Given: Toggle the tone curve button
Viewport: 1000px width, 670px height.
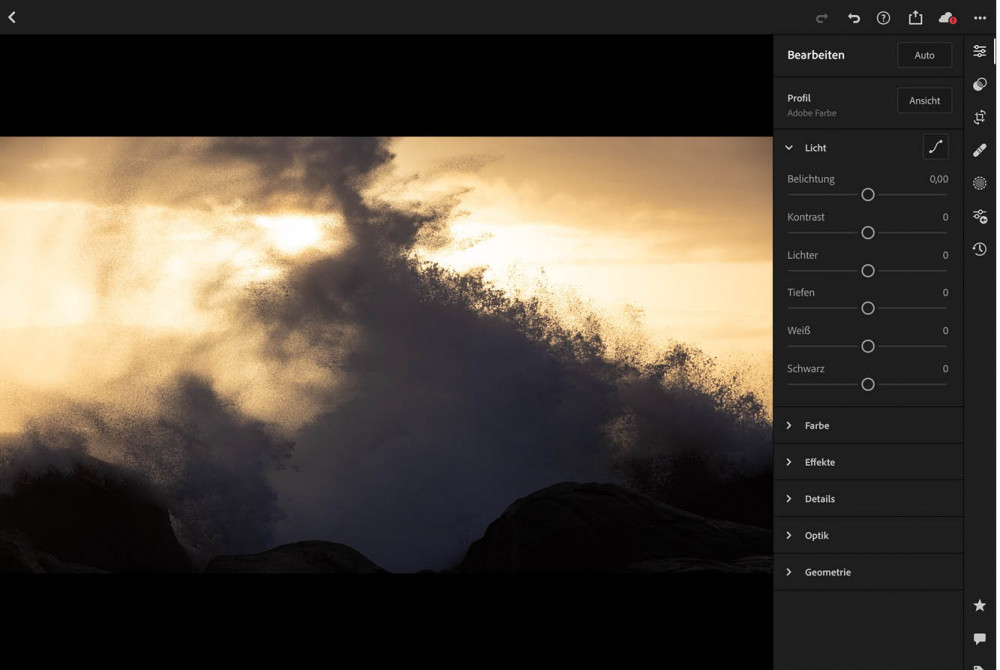Looking at the screenshot, I should click(x=935, y=147).
